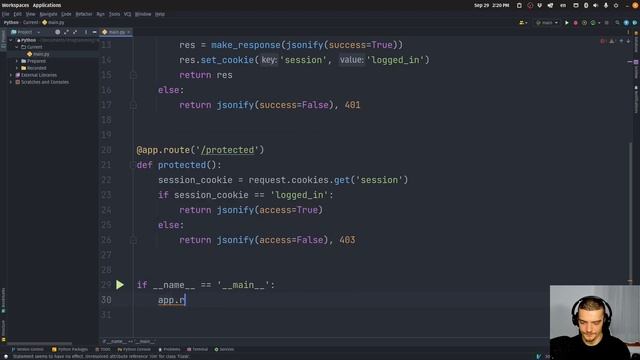This screenshot has width=640, height=360.
Task: Click the volume speaker icon in system tray
Action: click(x=595, y=5)
